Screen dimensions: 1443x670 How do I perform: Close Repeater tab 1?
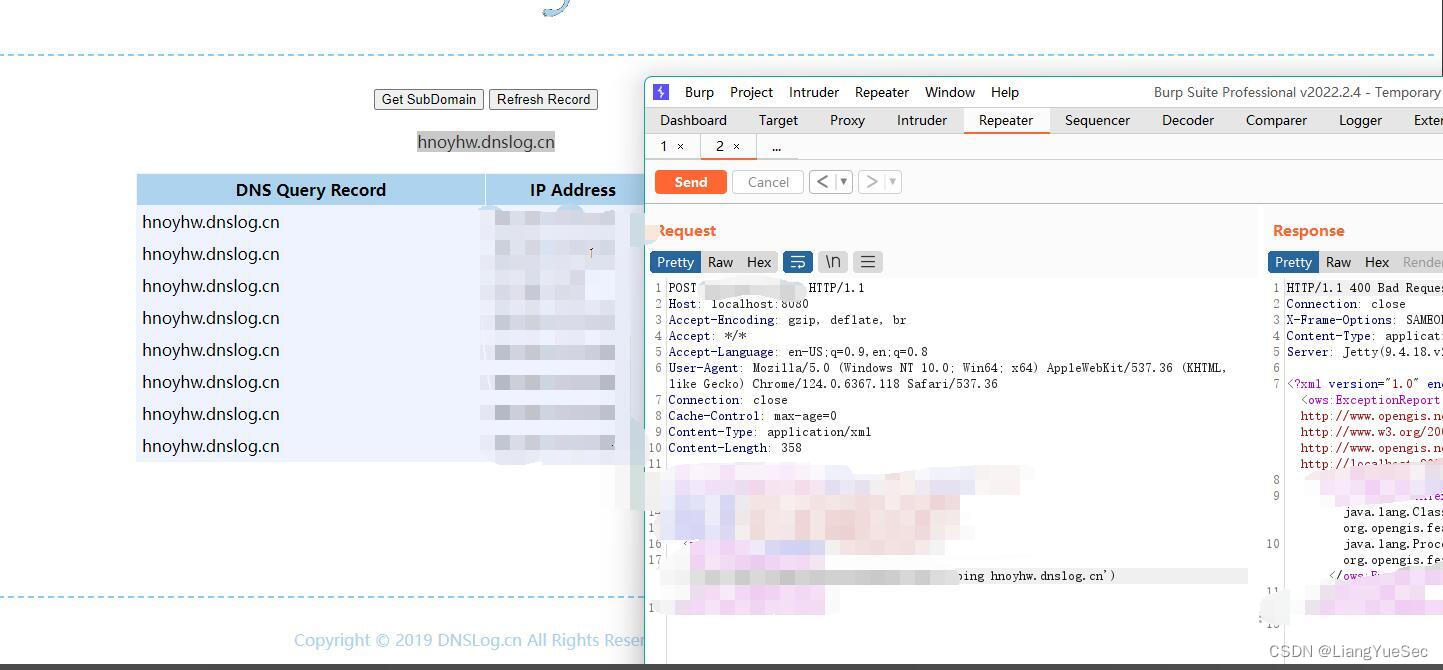click(681, 146)
